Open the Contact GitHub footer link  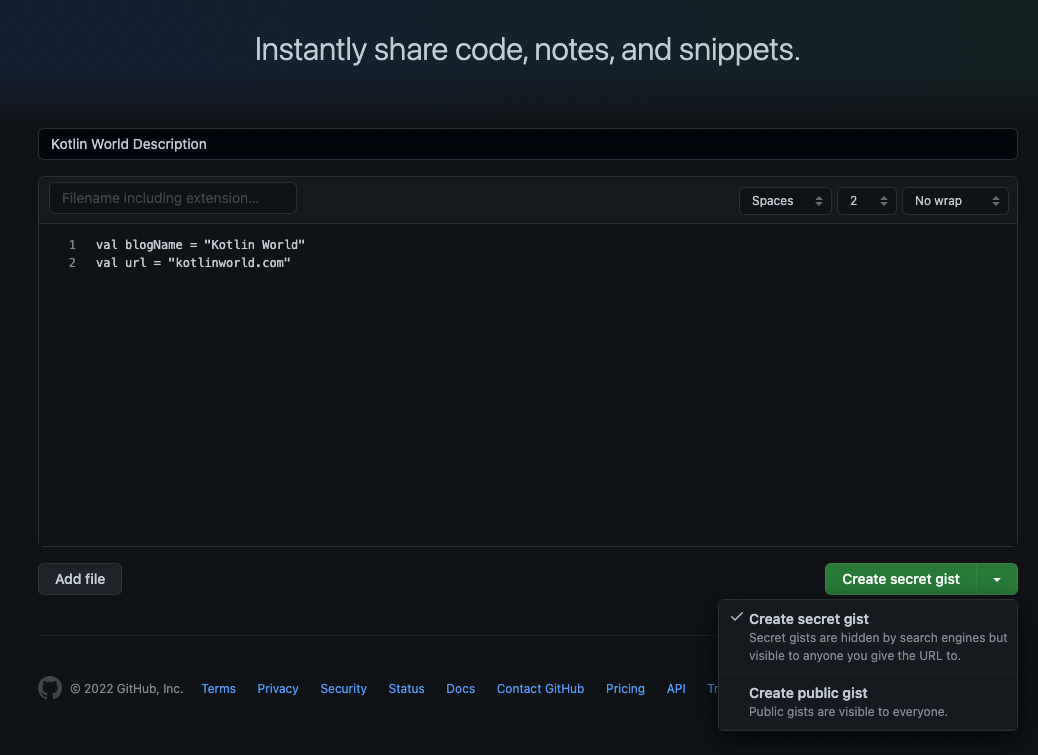click(540, 689)
